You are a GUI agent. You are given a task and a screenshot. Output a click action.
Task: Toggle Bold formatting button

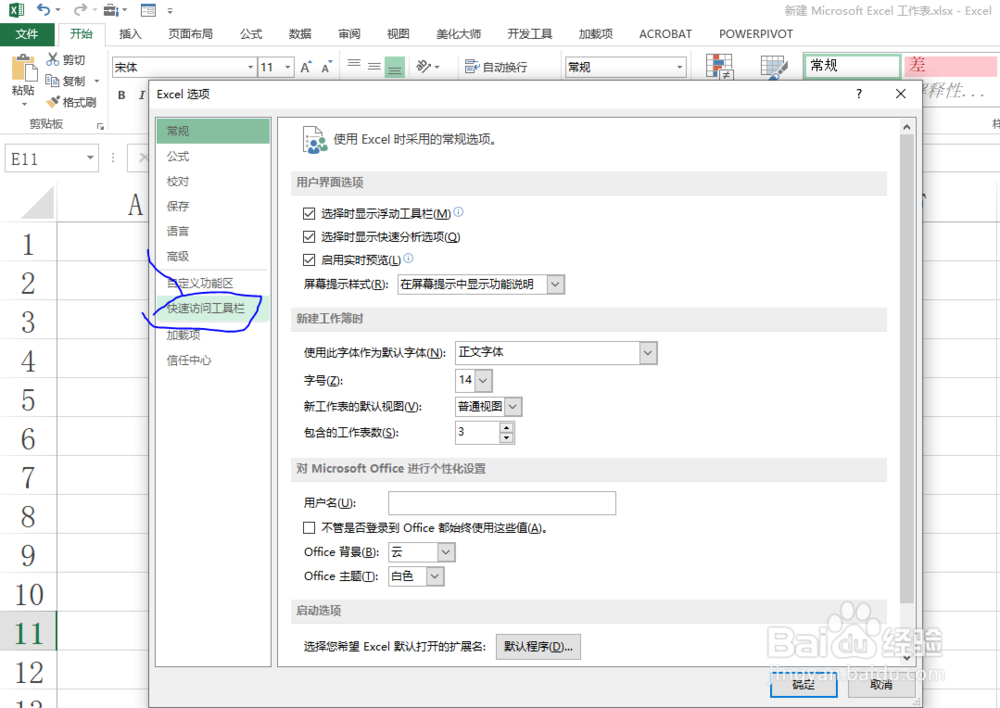click(121, 95)
